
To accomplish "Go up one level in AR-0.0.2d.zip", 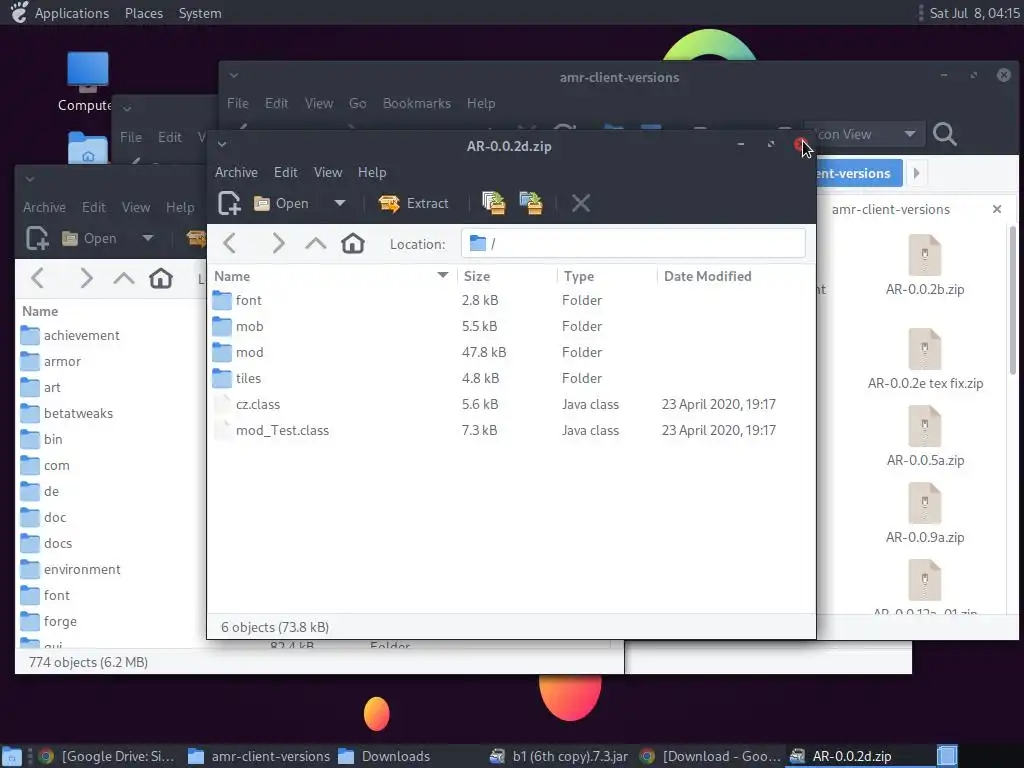I will click(x=315, y=244).
